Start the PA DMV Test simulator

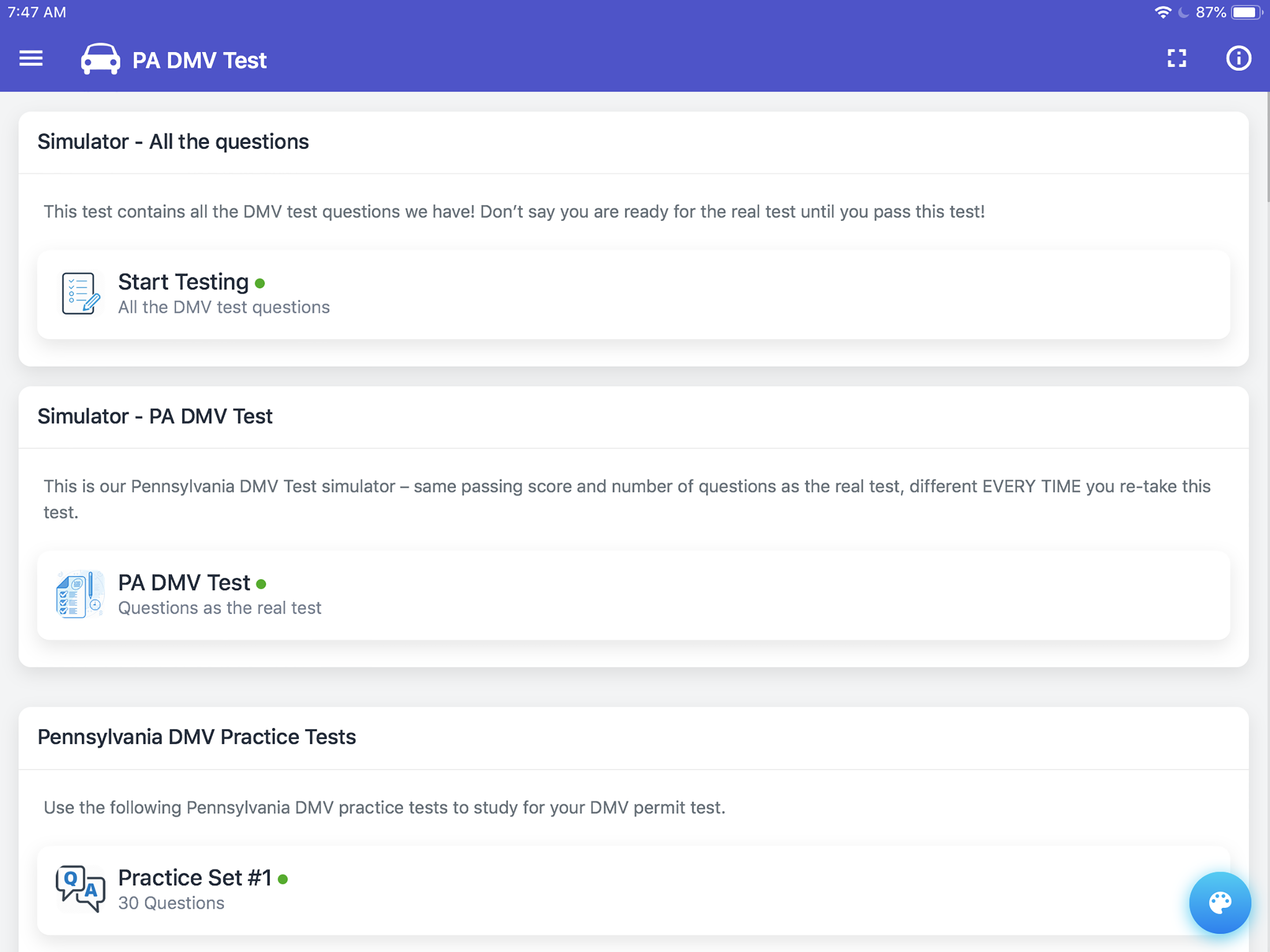[184, 582]
